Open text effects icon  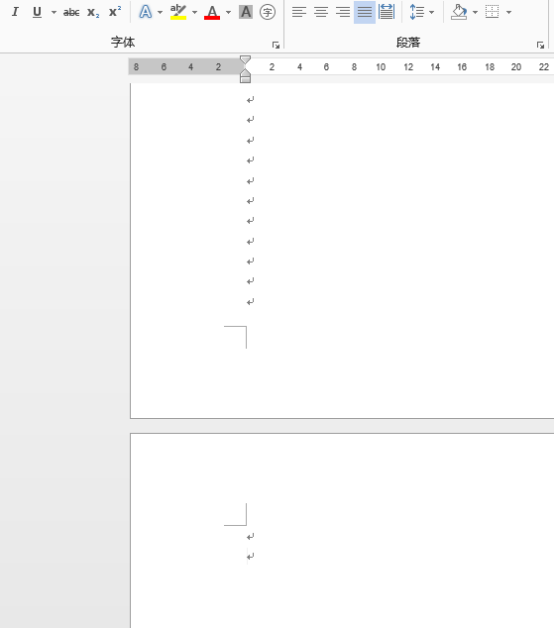click(x=145, y=12)
